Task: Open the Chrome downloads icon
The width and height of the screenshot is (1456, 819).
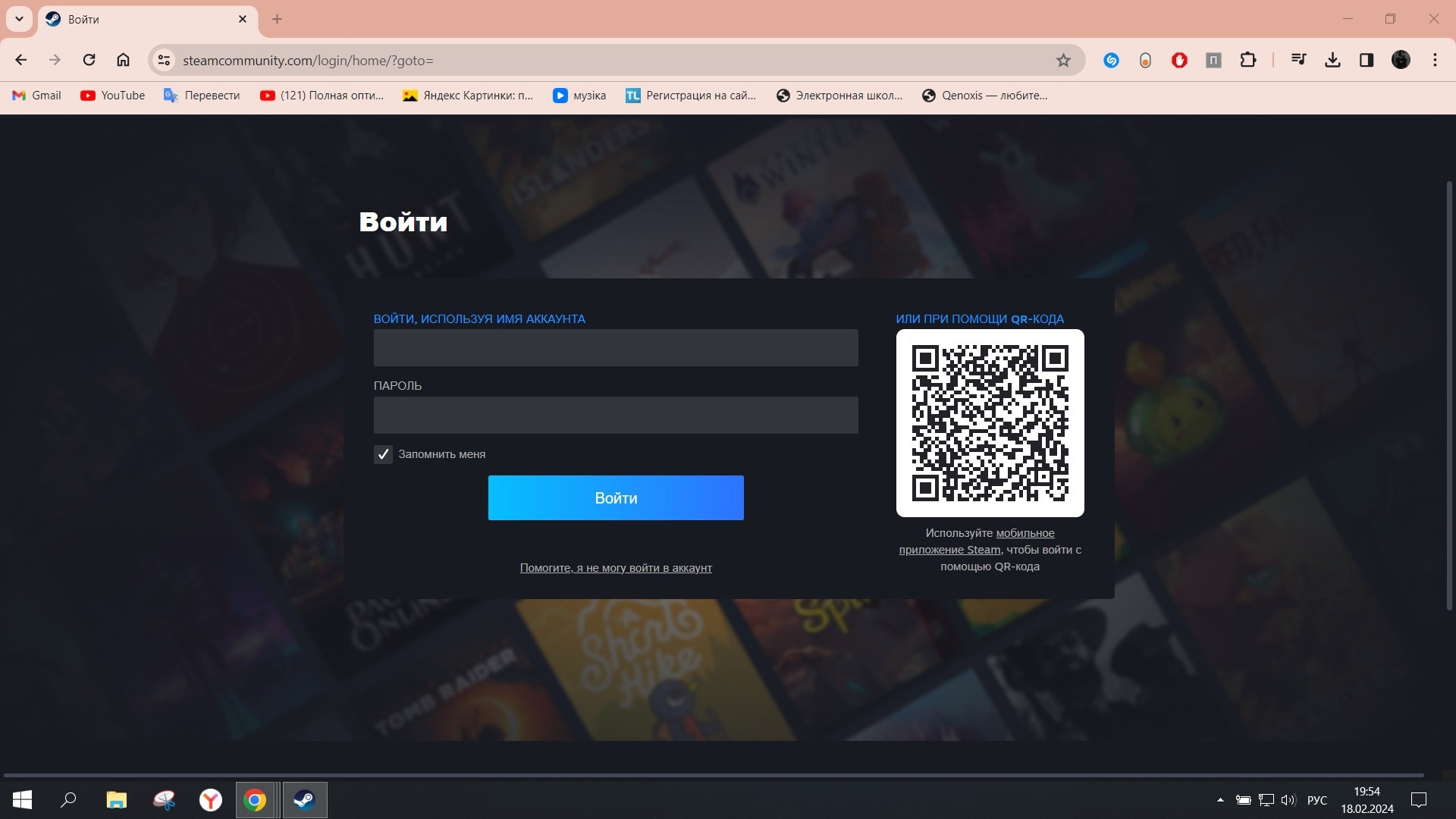Action: [x=1332, y=60]
